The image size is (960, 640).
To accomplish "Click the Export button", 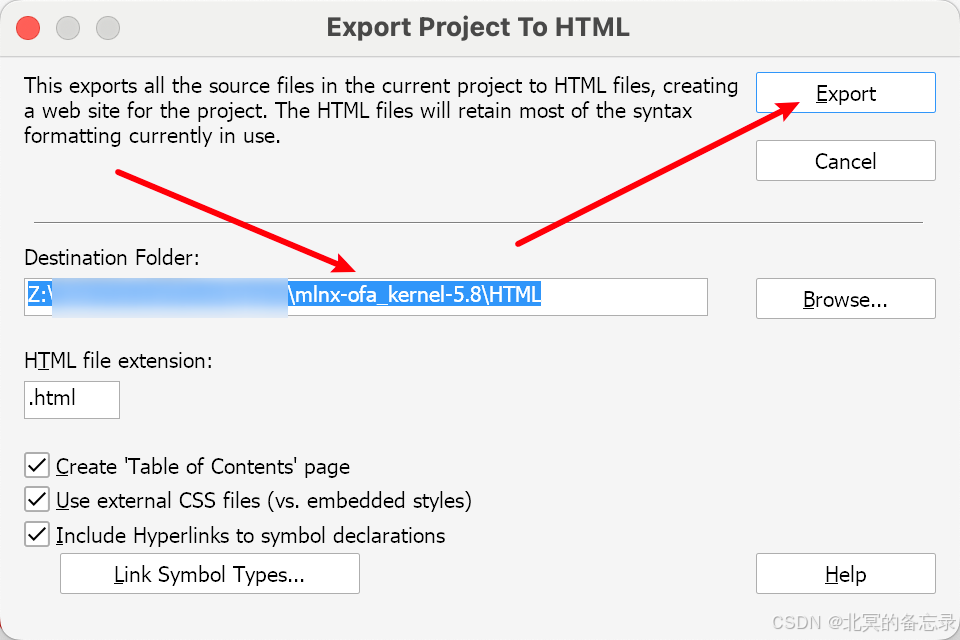I will pos(846,93).
